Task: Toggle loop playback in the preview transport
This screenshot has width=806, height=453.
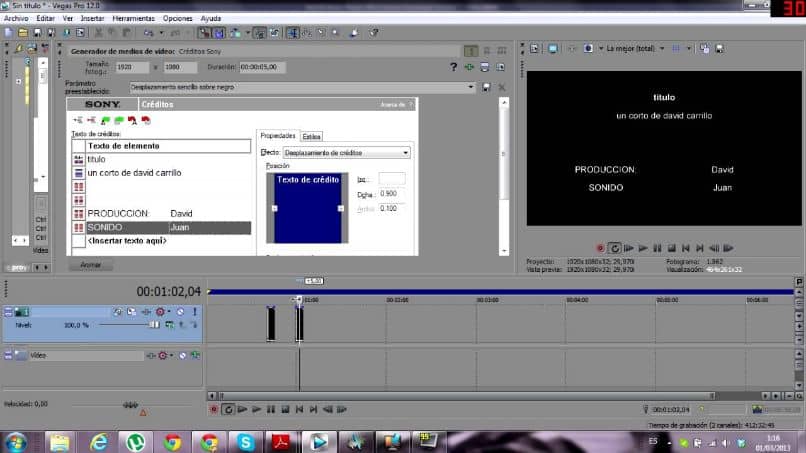Action: tap(615, 247)
